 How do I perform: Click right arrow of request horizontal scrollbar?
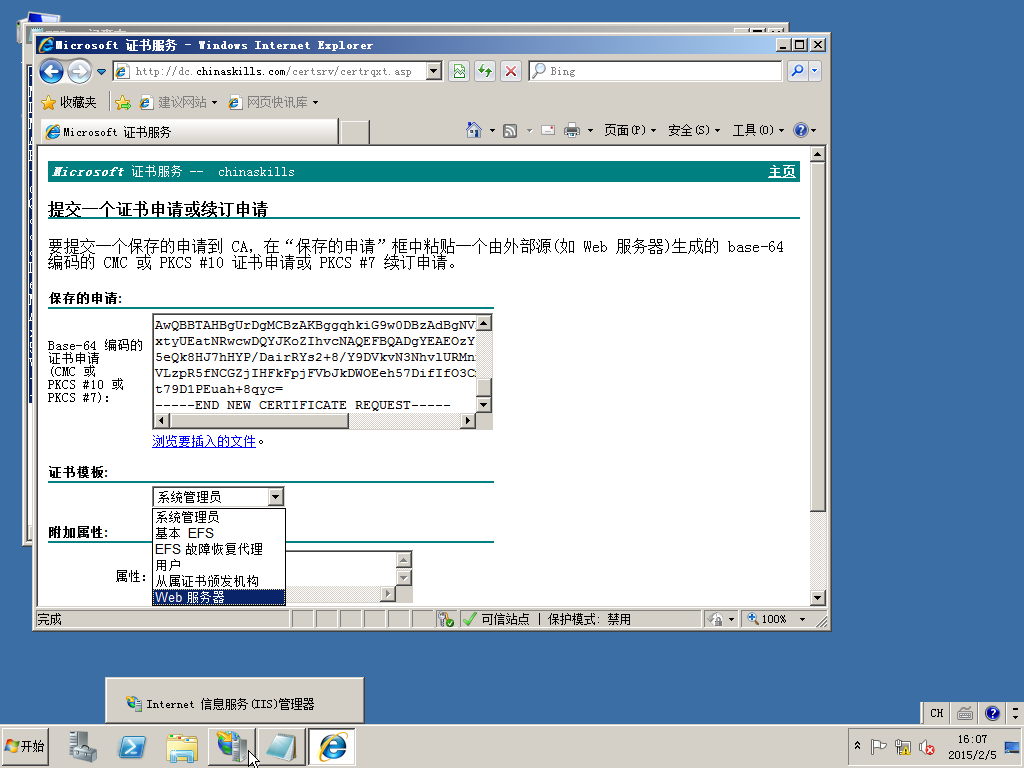pos(468,421)
